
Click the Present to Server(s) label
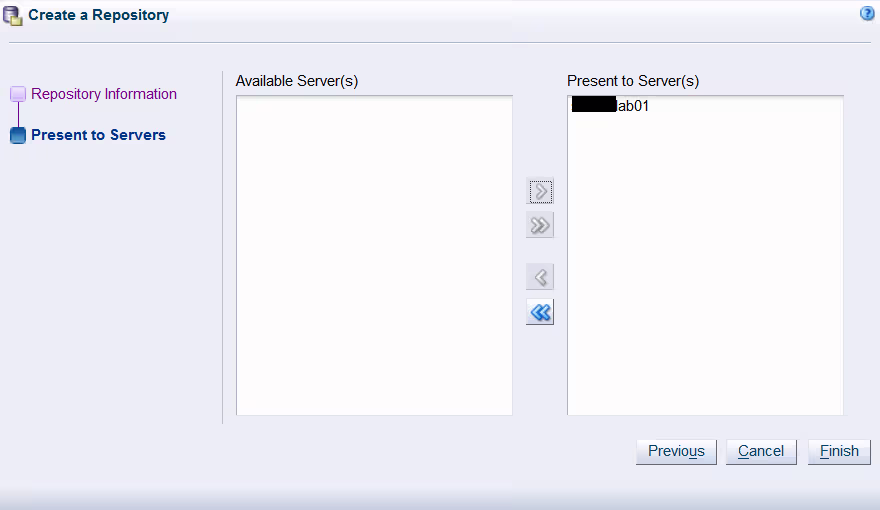(x=633, y=81)
